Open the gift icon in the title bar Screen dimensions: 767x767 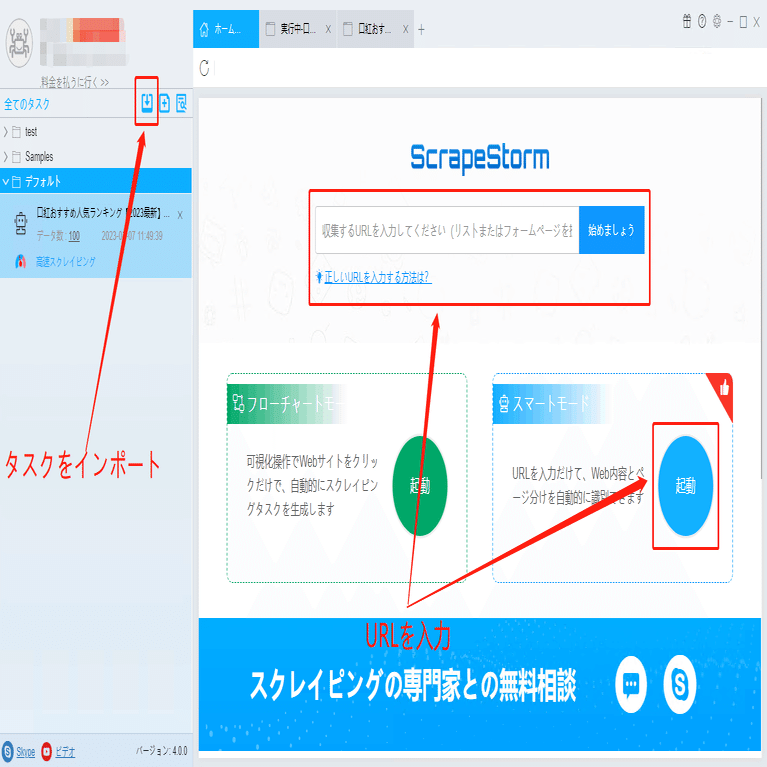[687, 22]
